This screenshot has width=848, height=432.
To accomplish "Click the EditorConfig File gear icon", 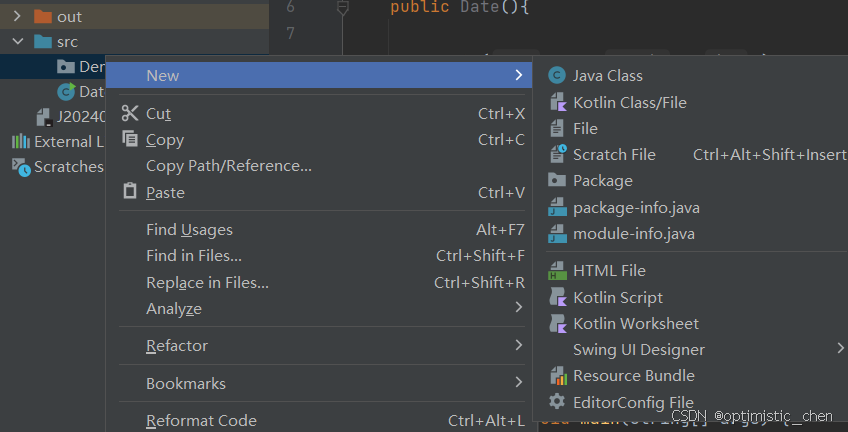I will pyautogui.click(x=557, y=402).
